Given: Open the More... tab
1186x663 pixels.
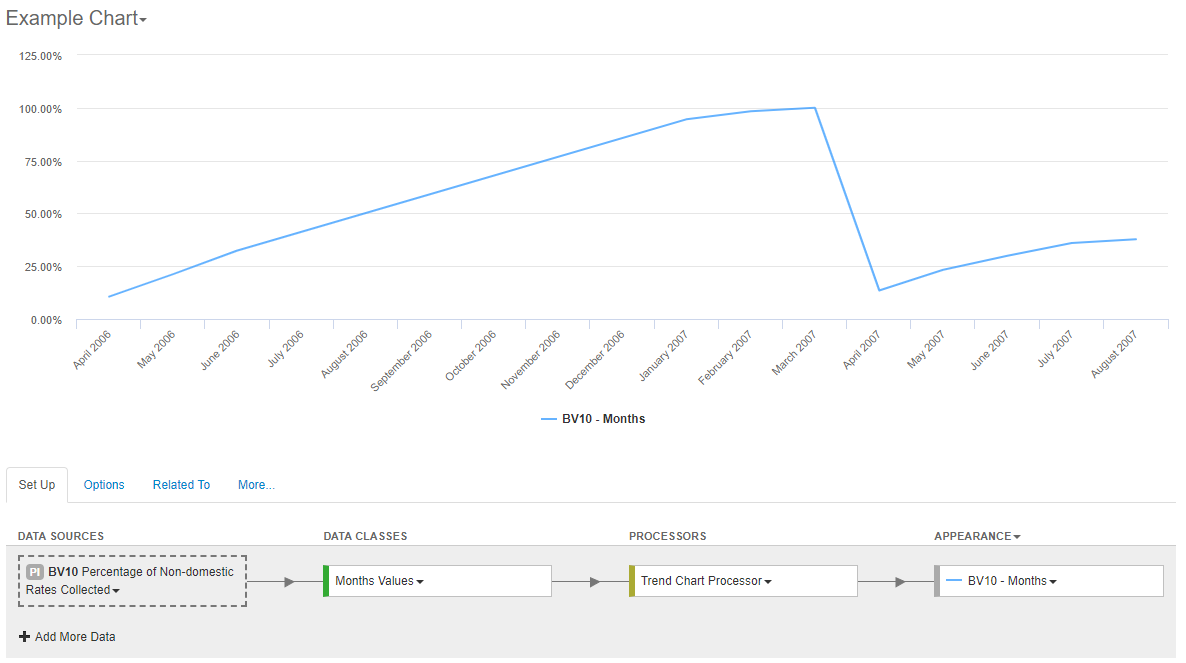Looking at the screenshot, I should (256, 484).
